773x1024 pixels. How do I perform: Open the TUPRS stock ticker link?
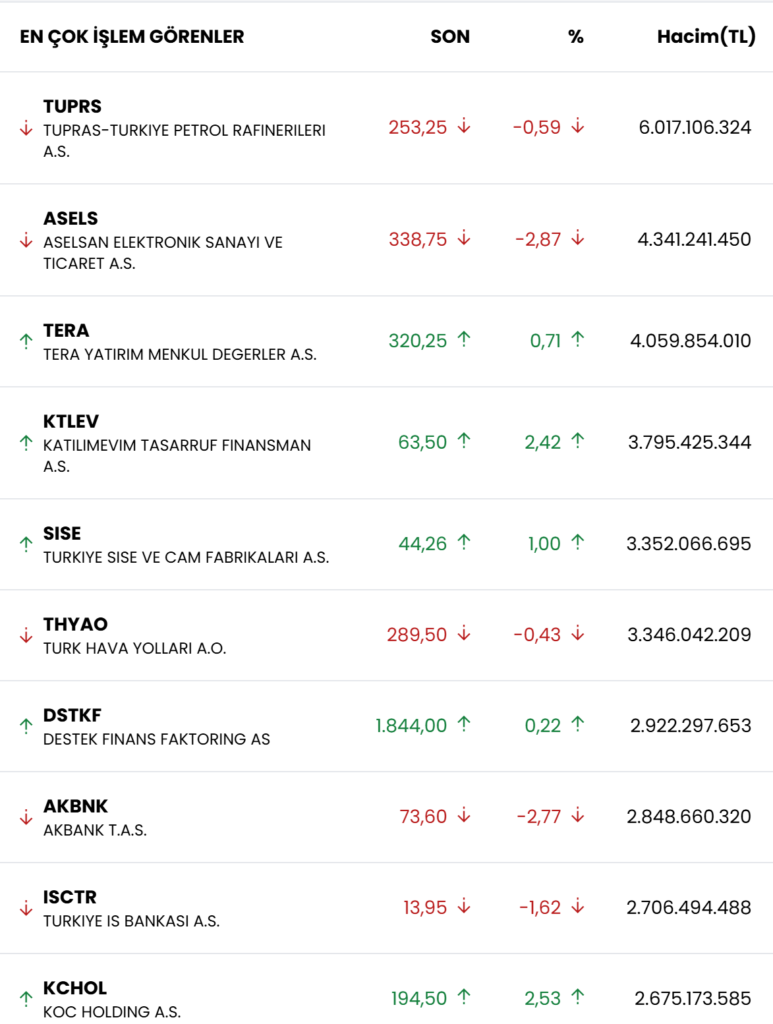click(72, 106)
